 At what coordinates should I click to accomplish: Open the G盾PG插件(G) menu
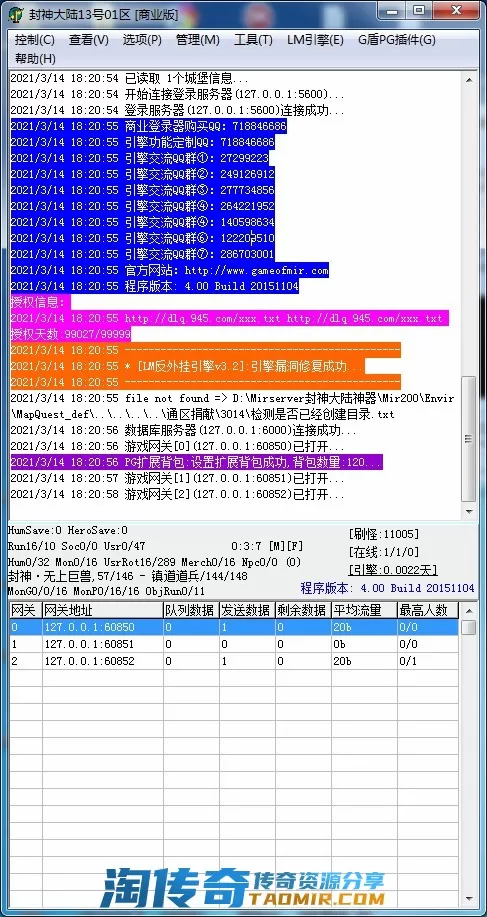click(397, 40)
